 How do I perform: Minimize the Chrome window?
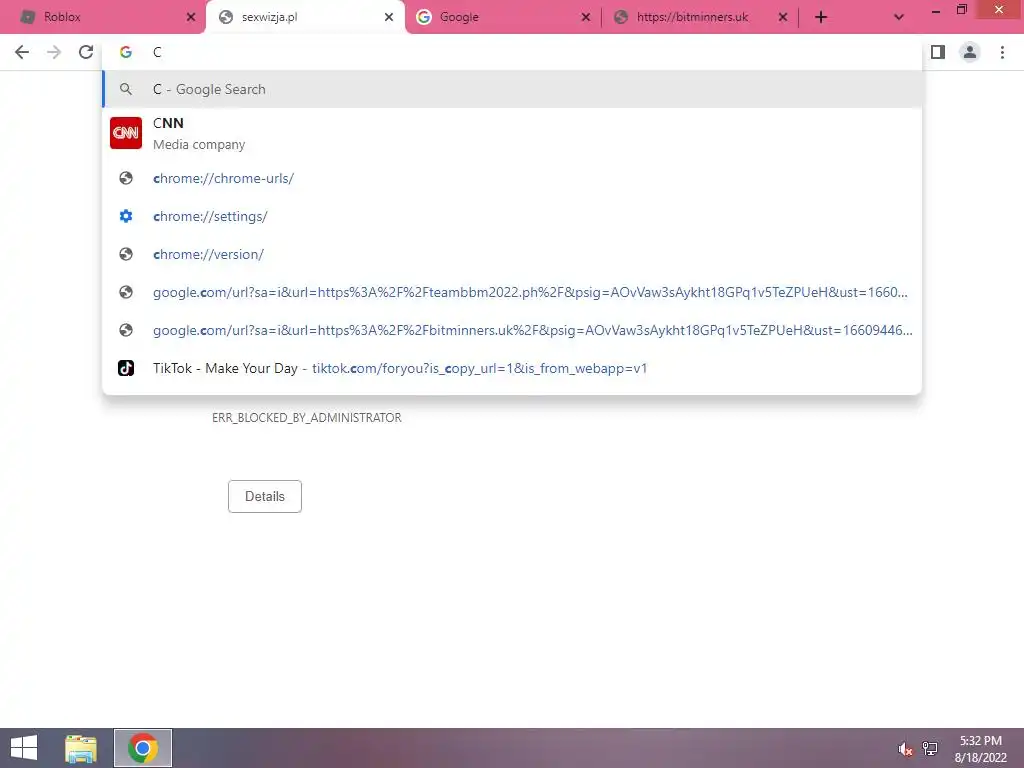936,10
